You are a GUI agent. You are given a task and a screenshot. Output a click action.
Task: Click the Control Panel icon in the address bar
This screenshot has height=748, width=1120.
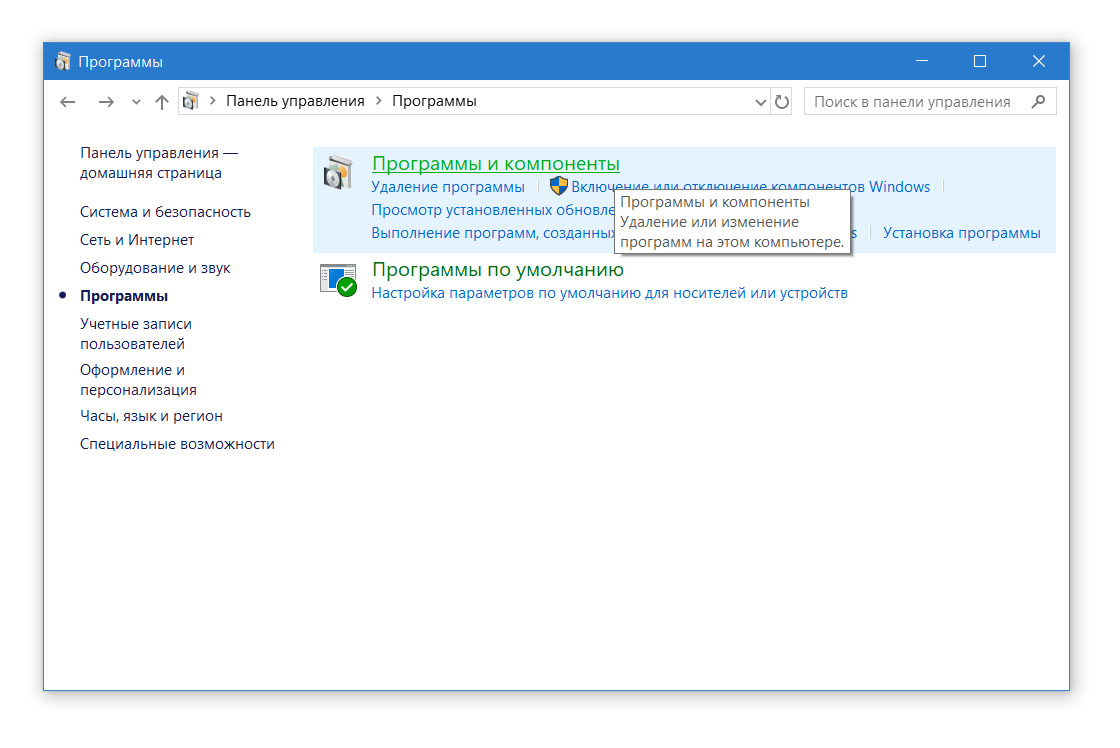click(x=191, y=101)
